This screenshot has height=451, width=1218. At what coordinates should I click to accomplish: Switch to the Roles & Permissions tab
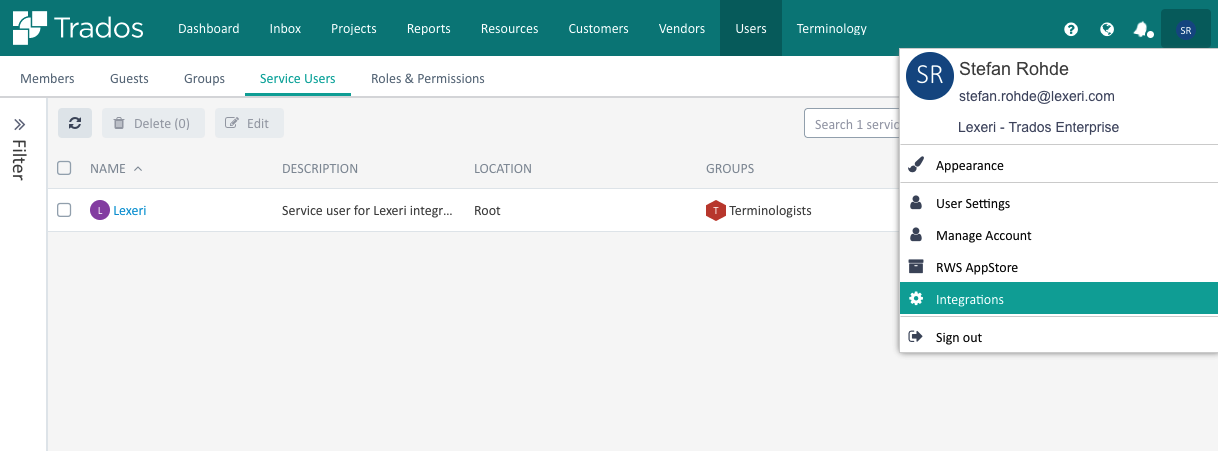tap(428, 78)
